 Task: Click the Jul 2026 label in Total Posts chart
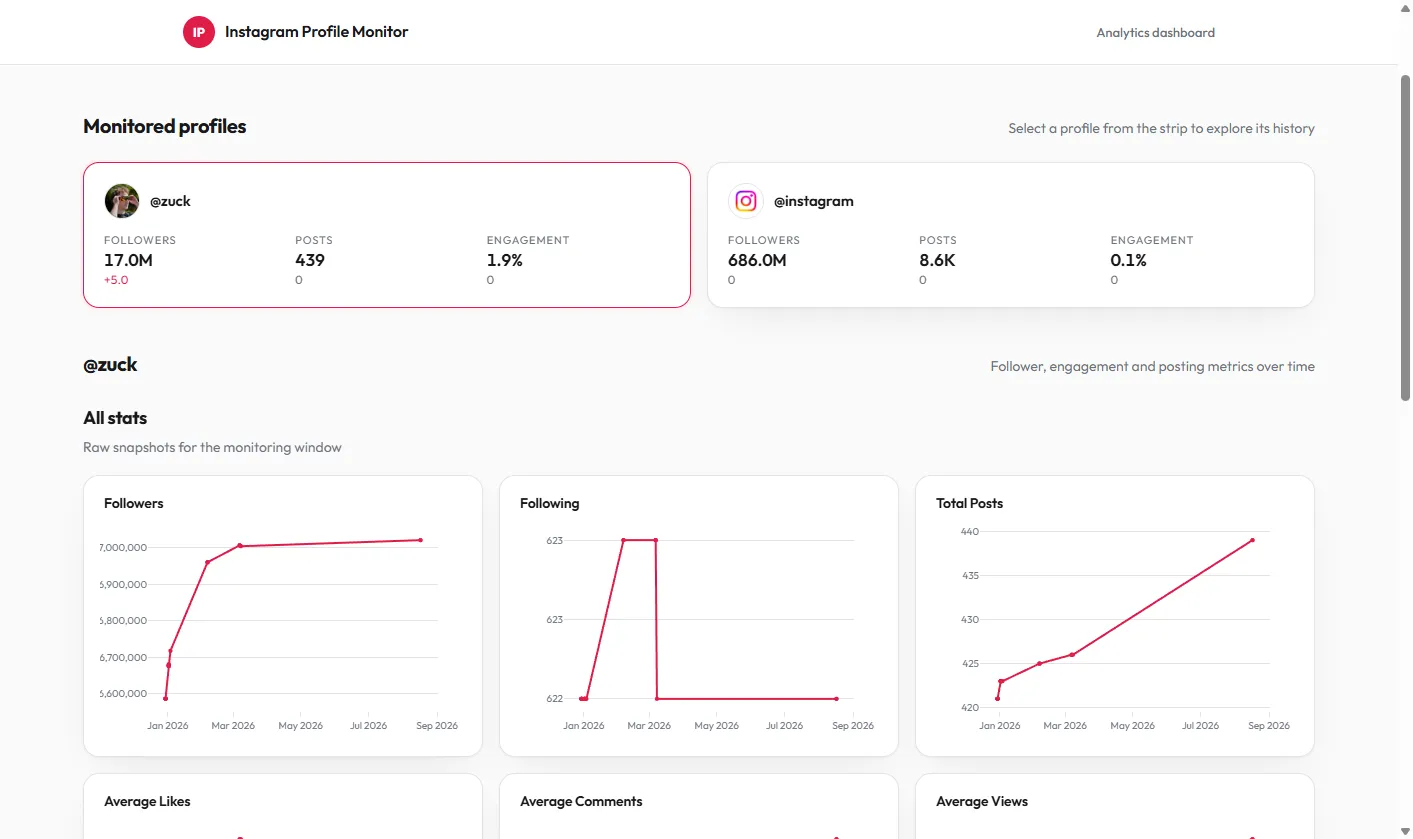(x=1200, y=726)
